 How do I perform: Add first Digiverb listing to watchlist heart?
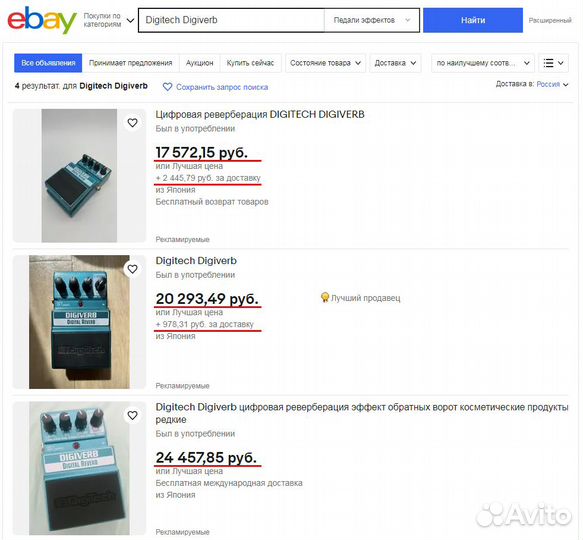tap(132, 123)
